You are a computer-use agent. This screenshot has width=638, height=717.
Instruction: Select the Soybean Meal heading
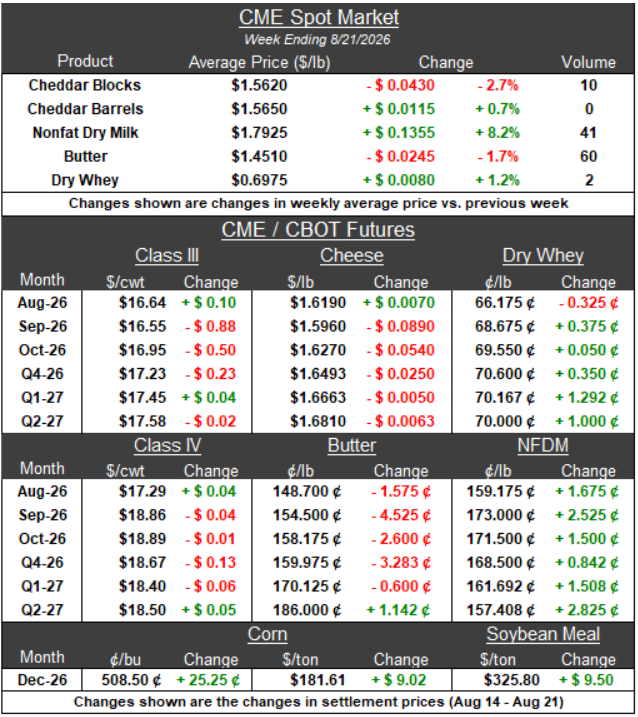point(543,634)
